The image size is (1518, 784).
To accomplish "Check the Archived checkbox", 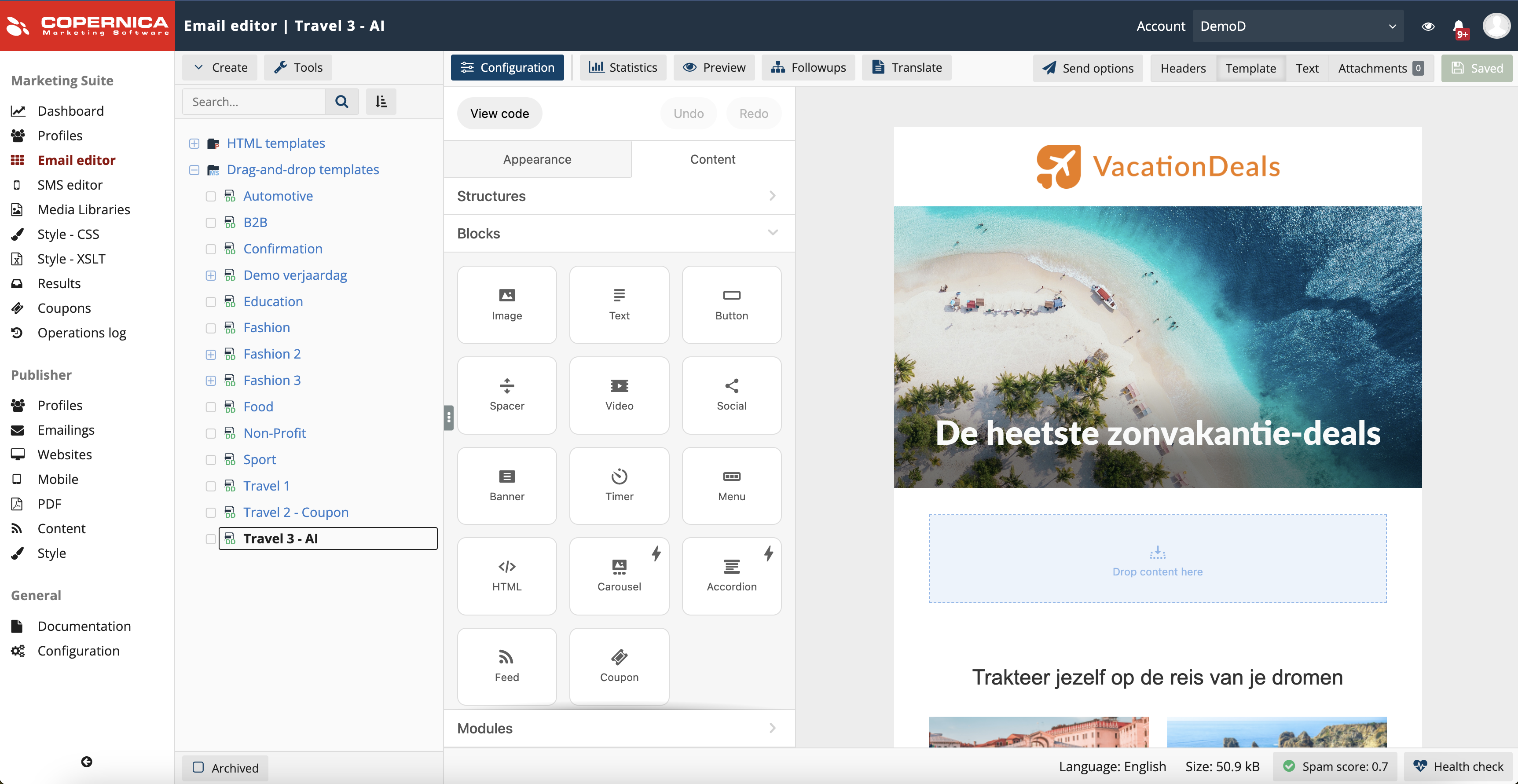I will pos(198,768).
